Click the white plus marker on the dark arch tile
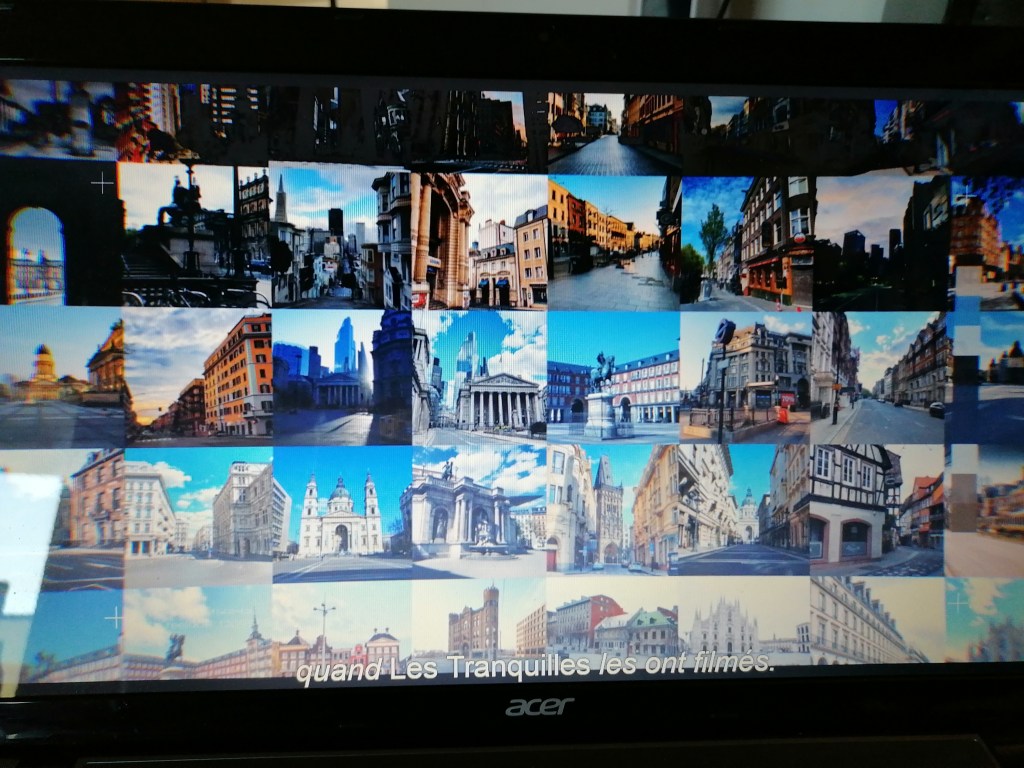1024x768 pixels. click(x=103, y=184)
